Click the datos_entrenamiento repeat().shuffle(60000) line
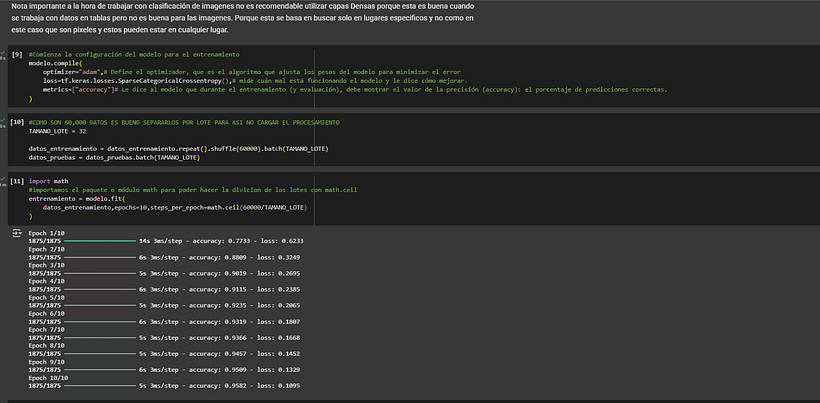The height and width of the screenshot is (403, 820). point(178,149)
